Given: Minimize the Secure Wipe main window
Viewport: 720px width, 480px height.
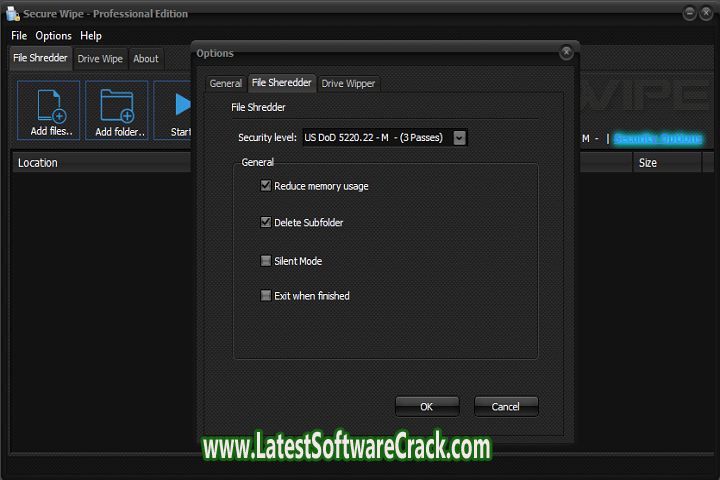Looking at the screenshot, I should (x=690, y=14).
